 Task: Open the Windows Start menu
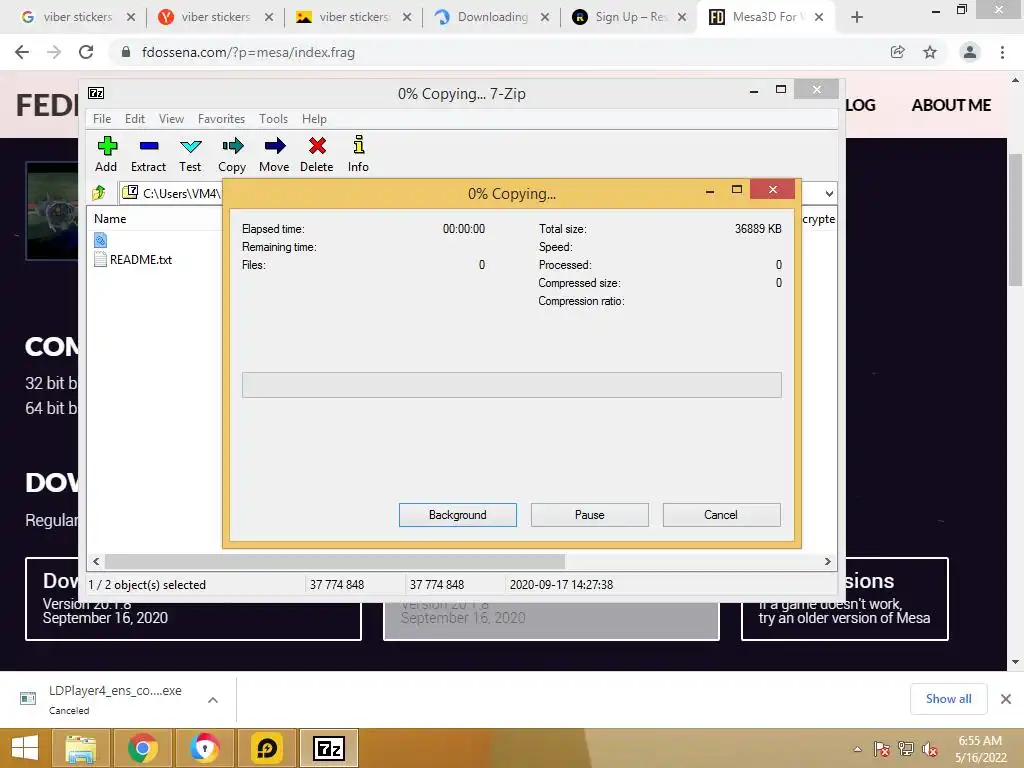coord(25,748)
